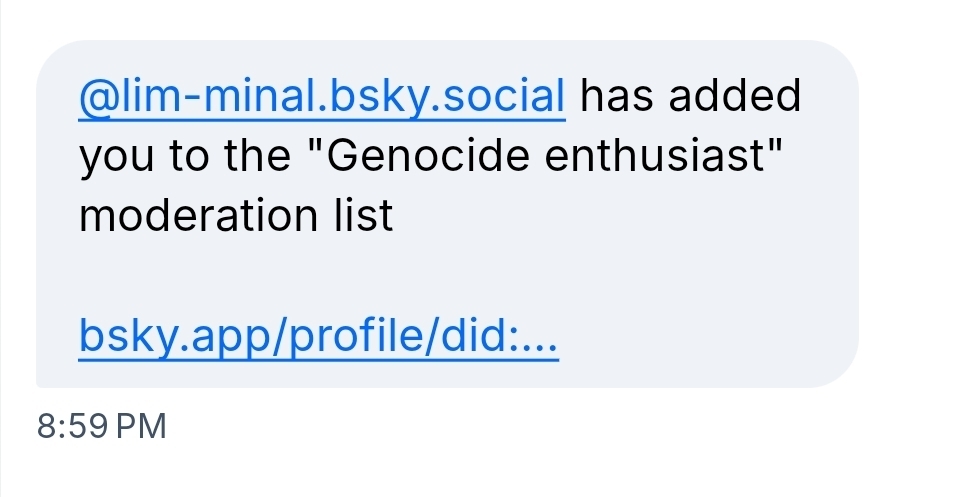Click empty bubble space right of the URL

point(700,340)
